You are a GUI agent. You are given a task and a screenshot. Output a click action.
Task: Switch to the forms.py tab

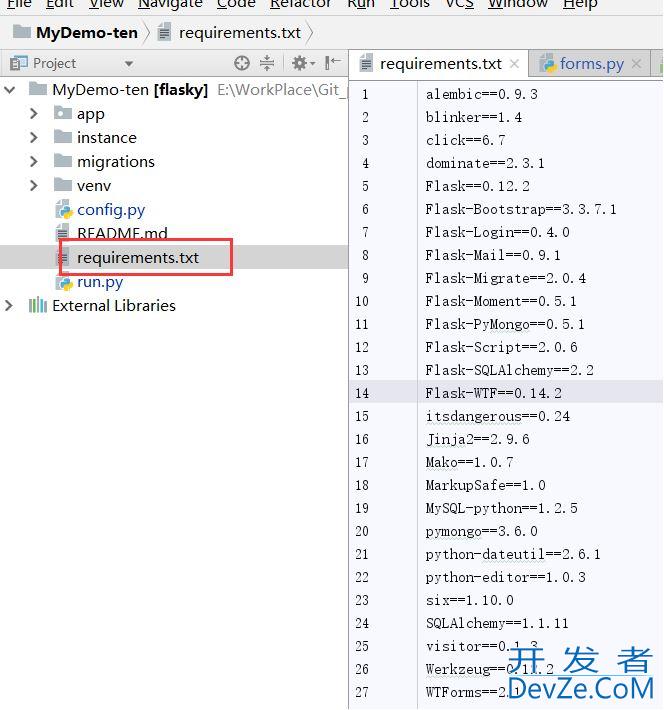pyautogui.click(x=592, y=64)
